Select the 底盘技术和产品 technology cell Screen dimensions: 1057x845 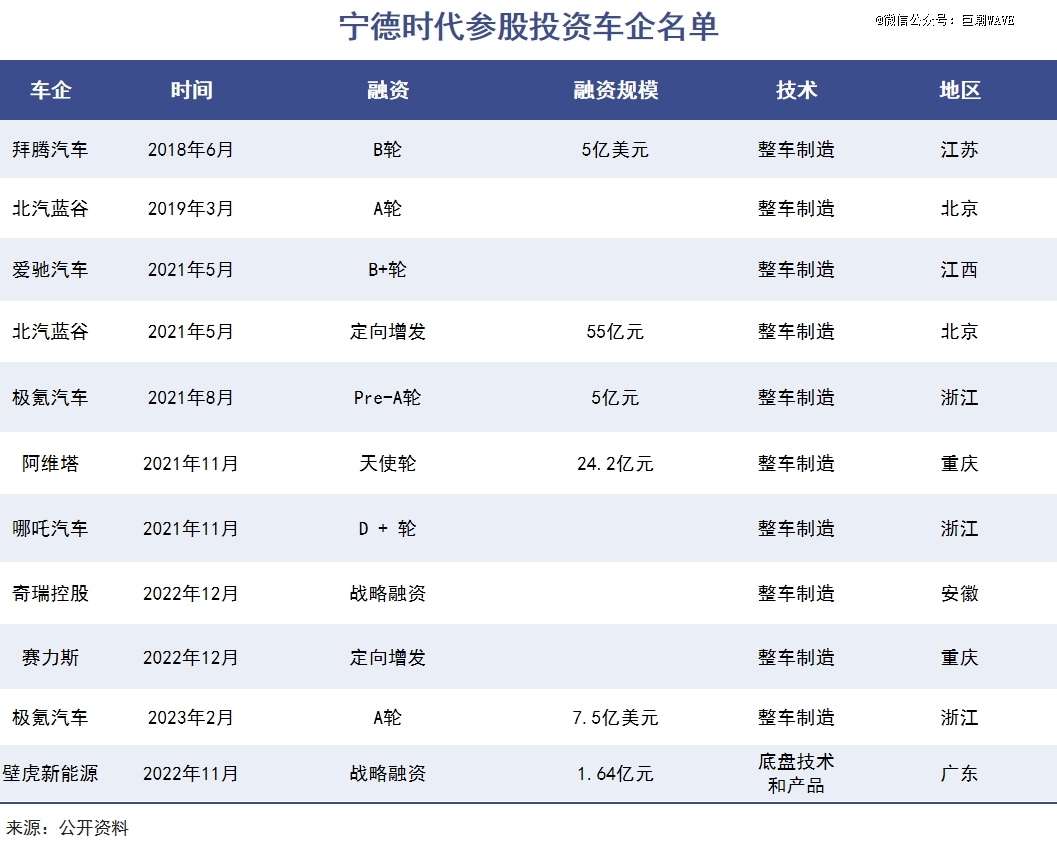tap(796, 773)
